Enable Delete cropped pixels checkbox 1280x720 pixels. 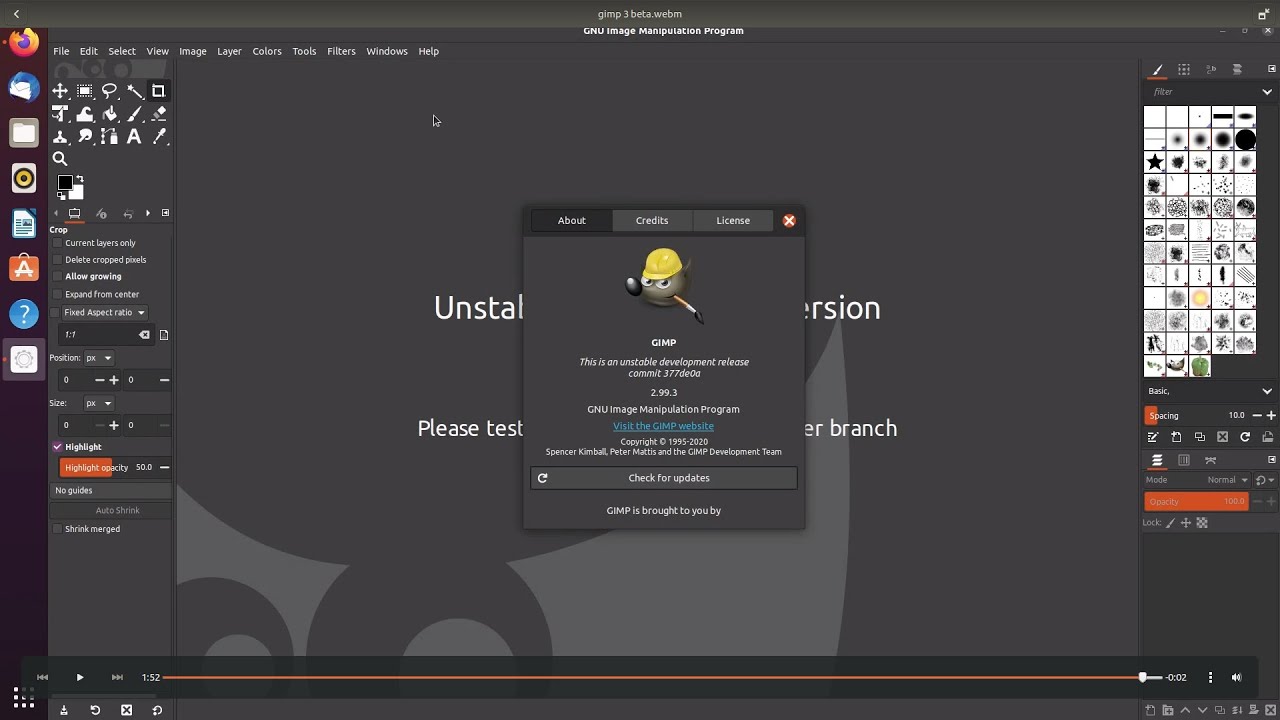[57, 260]
